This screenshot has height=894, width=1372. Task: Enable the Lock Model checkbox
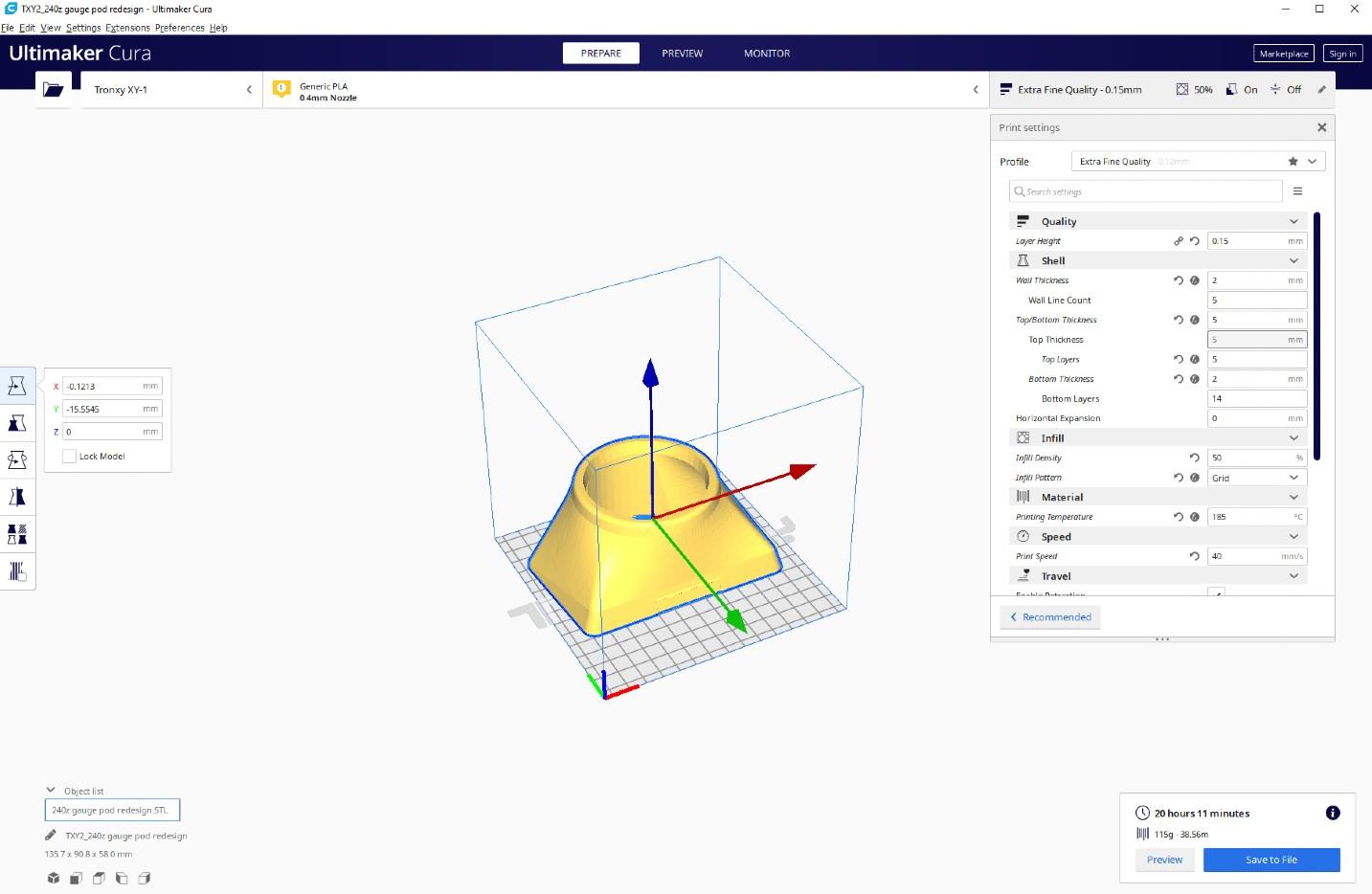(x=69, y=457)
